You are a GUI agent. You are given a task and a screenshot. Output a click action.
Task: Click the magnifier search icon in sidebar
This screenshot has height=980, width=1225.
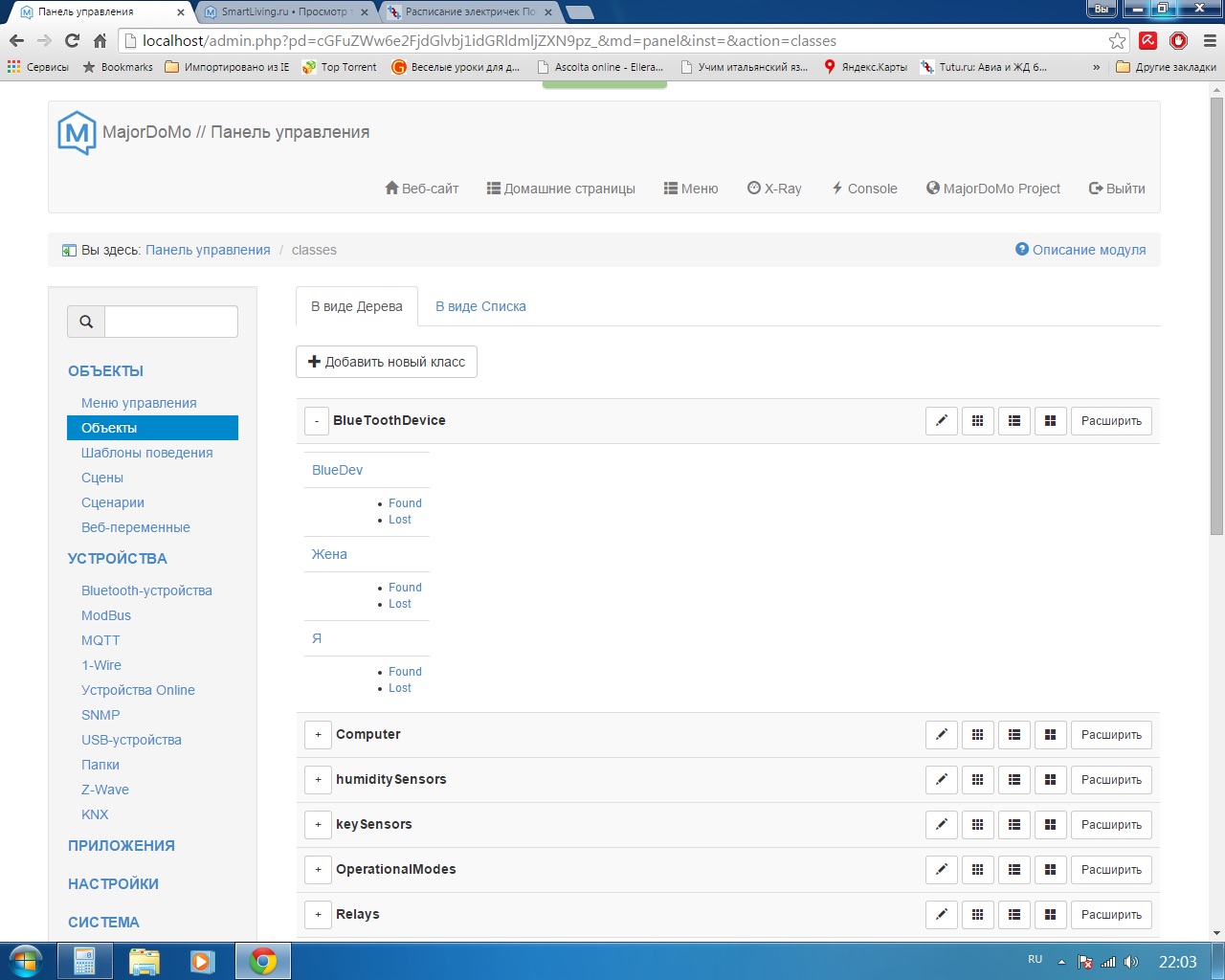86,322
